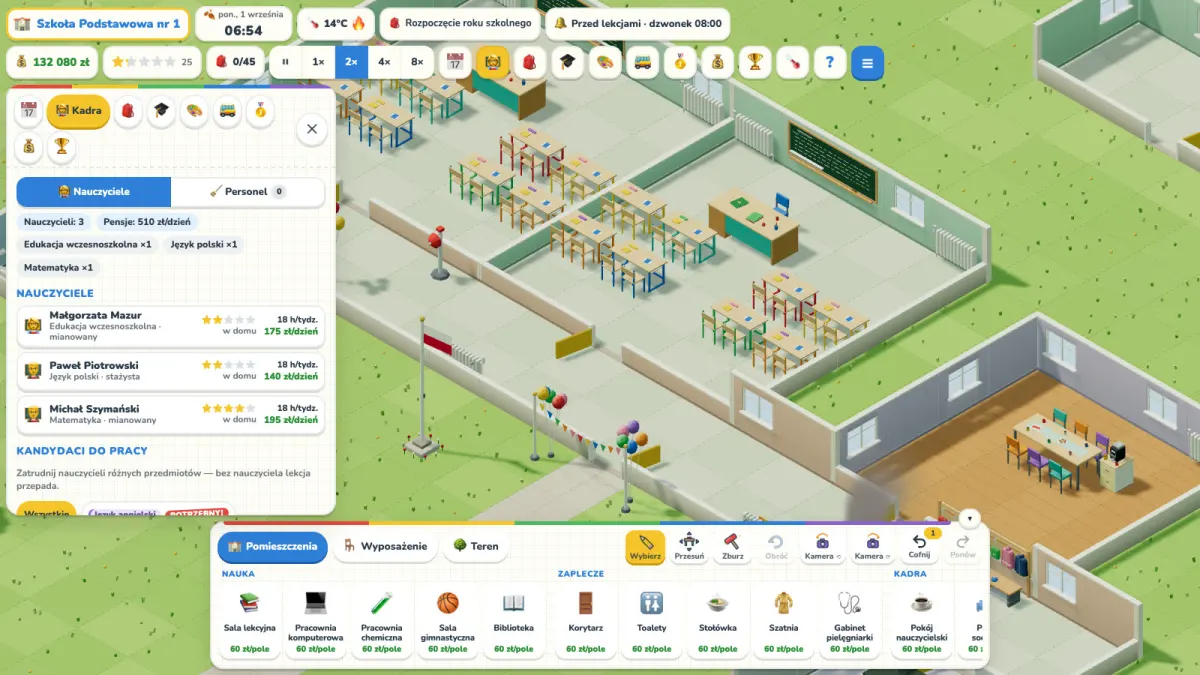
Task: Open the Teren tab
Action: 476,546
